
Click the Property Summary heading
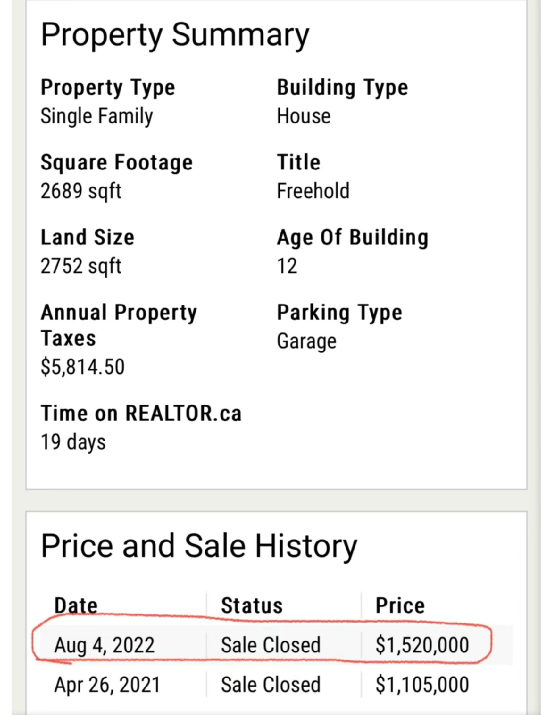(175, 36)
